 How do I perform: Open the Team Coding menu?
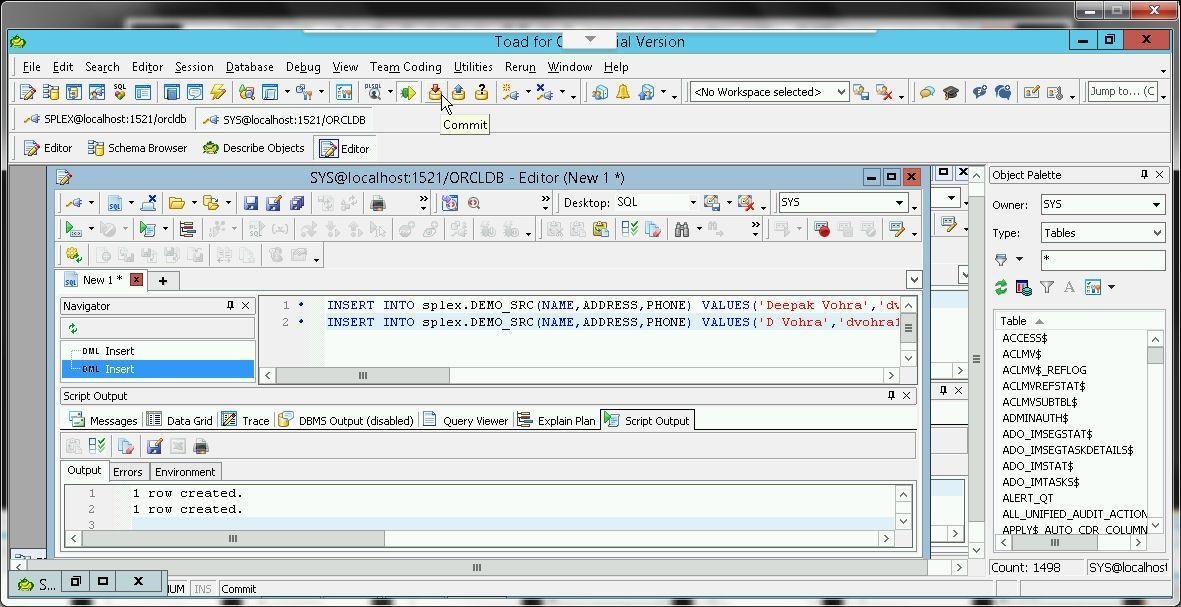click(x=405, y=67)
